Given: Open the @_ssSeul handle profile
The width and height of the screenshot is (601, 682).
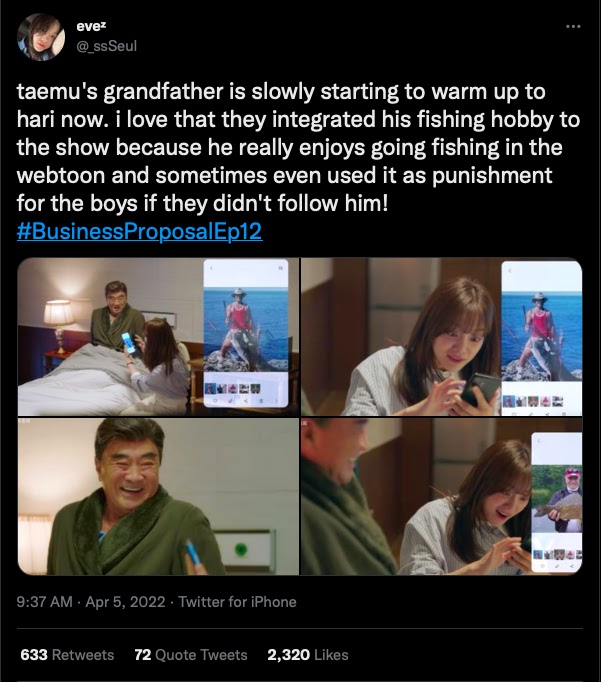Looking at the screenshot, I should 107,46.
